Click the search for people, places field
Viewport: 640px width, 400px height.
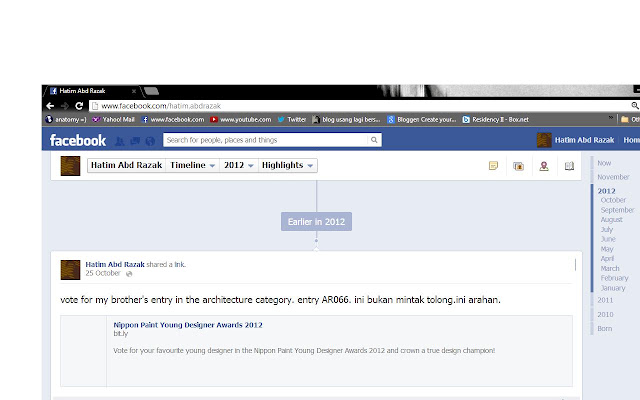pos(265,140)
